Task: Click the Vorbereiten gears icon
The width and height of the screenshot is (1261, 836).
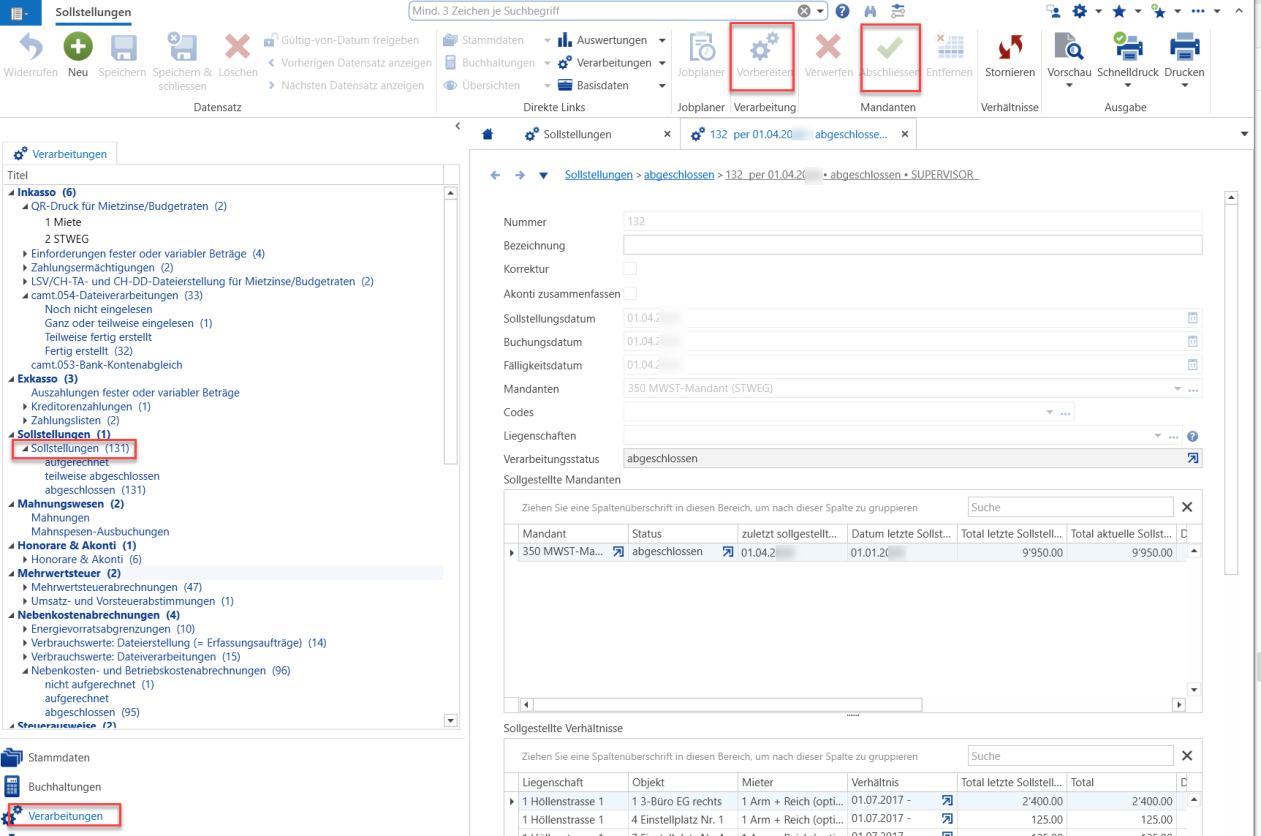Action: click(x=765, y=47)
